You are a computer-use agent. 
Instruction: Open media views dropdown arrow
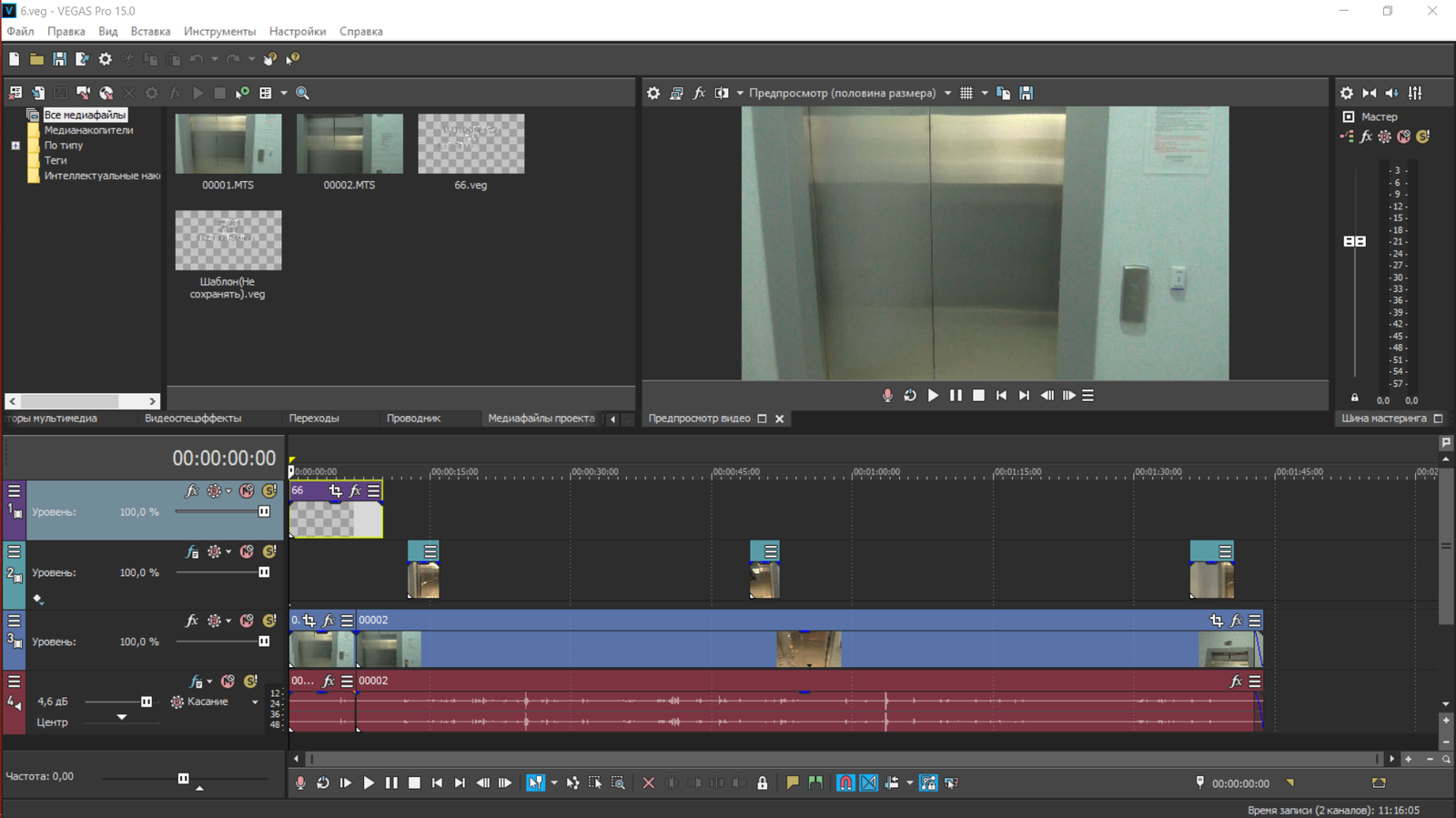click(x=283, y=93)
